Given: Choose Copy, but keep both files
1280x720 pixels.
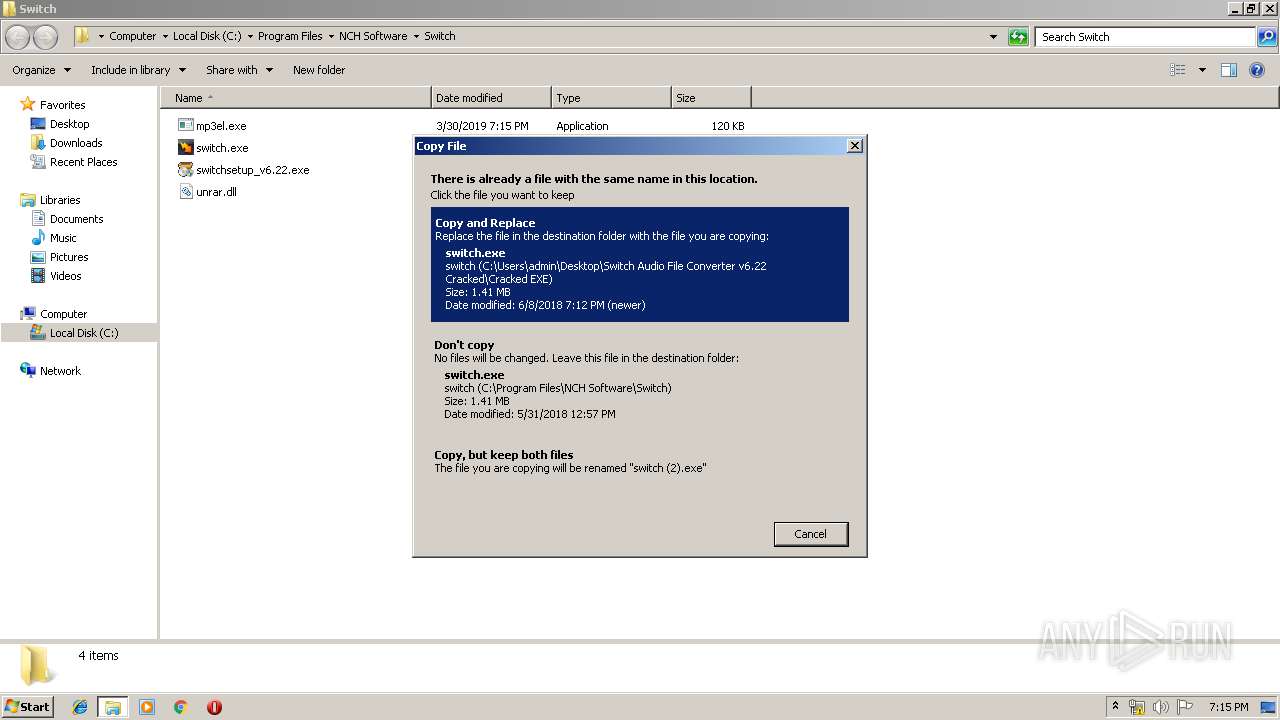Looking at the screenshot, I should 640,461.
